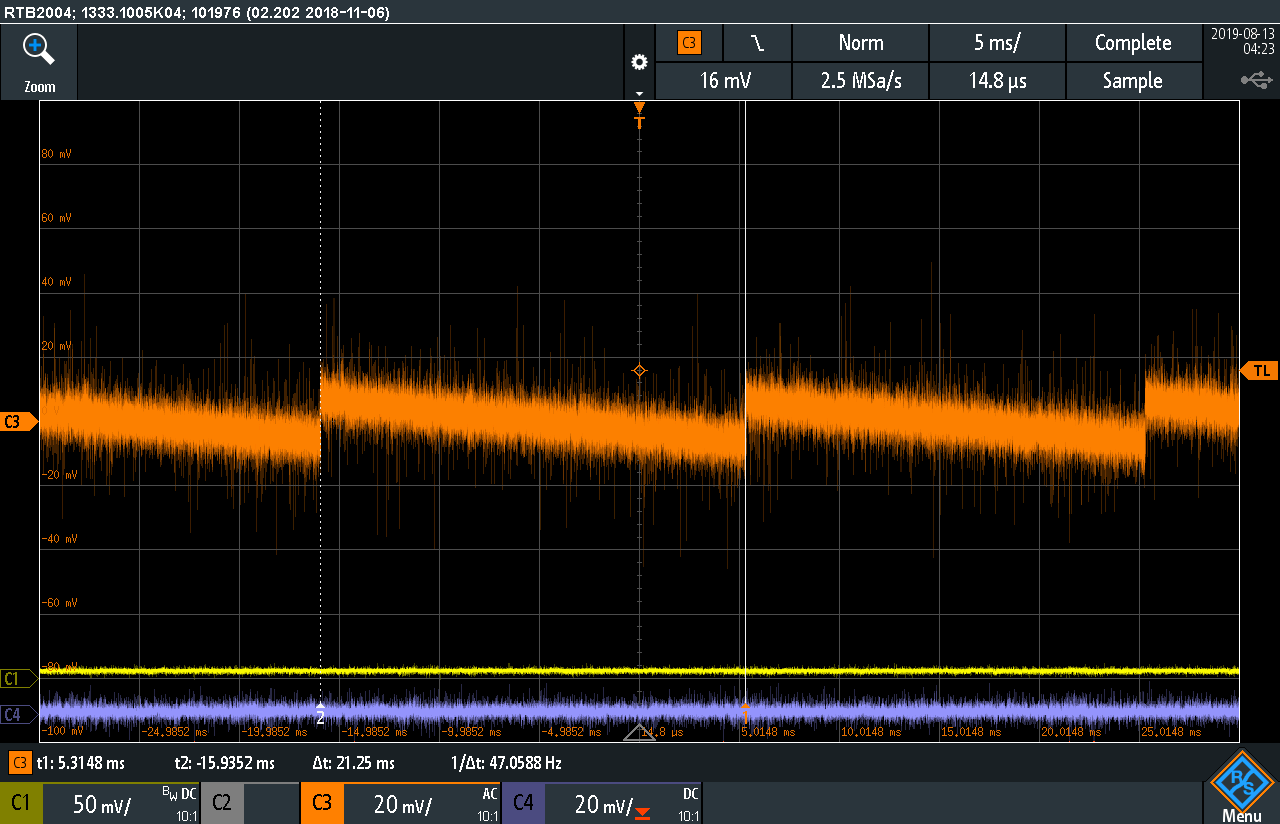Select the TL trigger level marker

(x=1259, y=371)
